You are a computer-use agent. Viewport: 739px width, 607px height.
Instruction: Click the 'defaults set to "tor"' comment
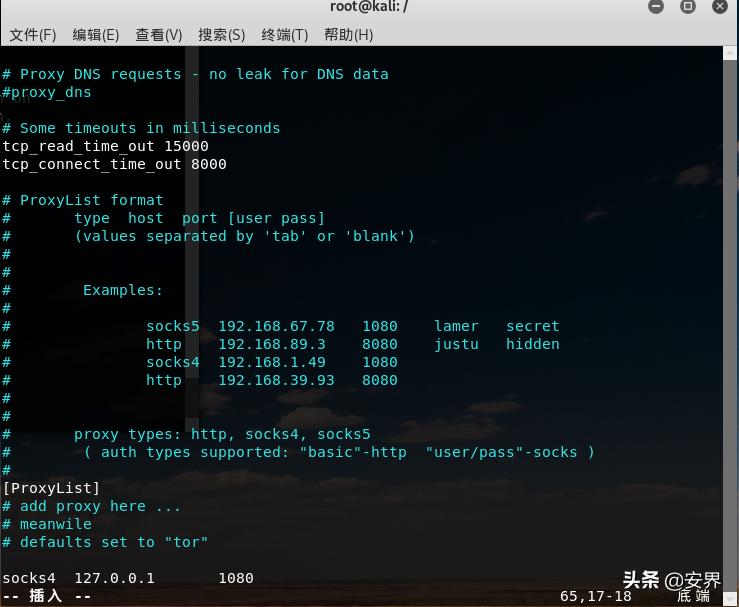[x=114, y=542]
